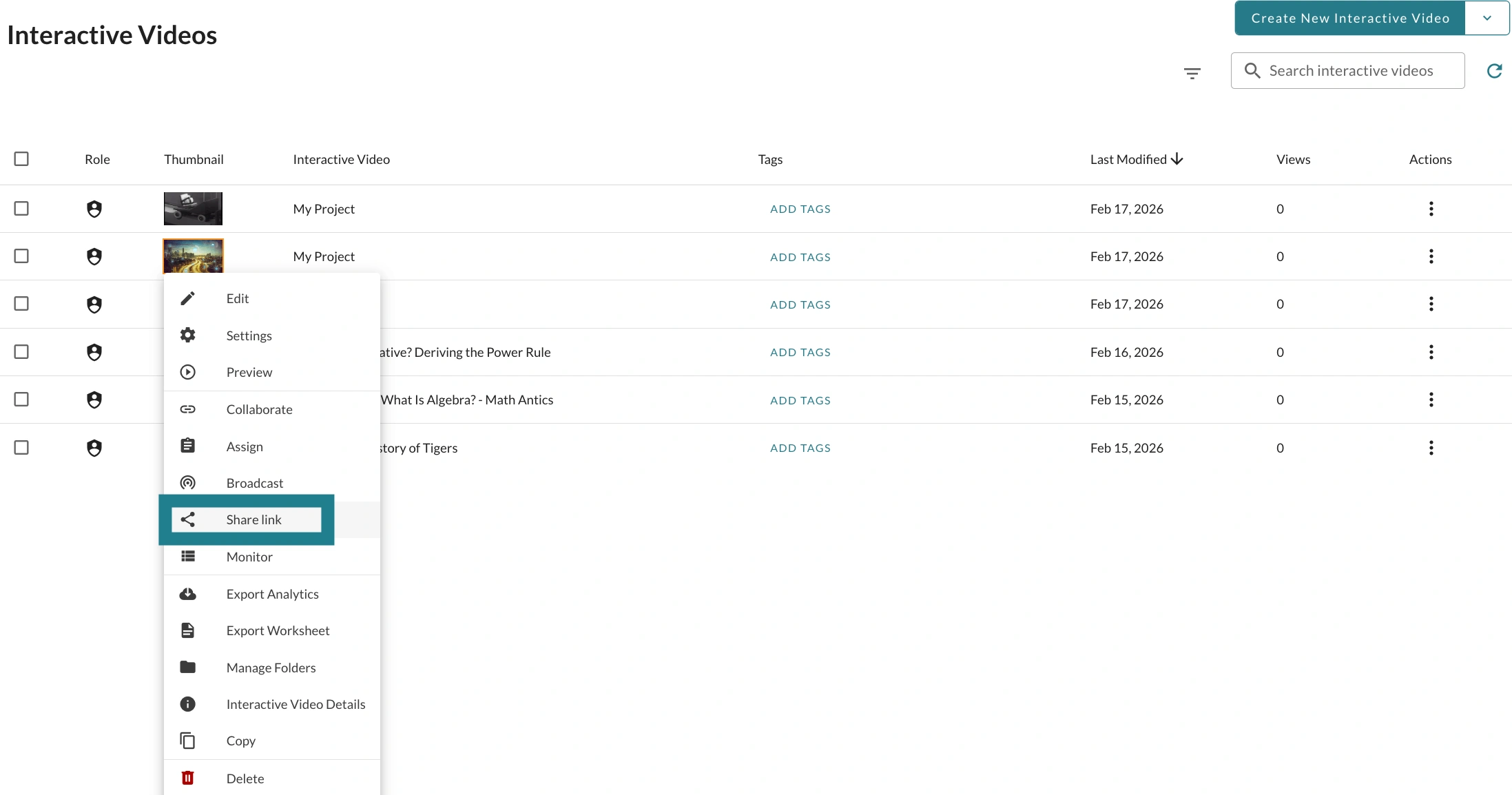Select Settings from the context menu
Viewport: 1512px width, 795px height.
pyautogui.click(x=271, y=335)
